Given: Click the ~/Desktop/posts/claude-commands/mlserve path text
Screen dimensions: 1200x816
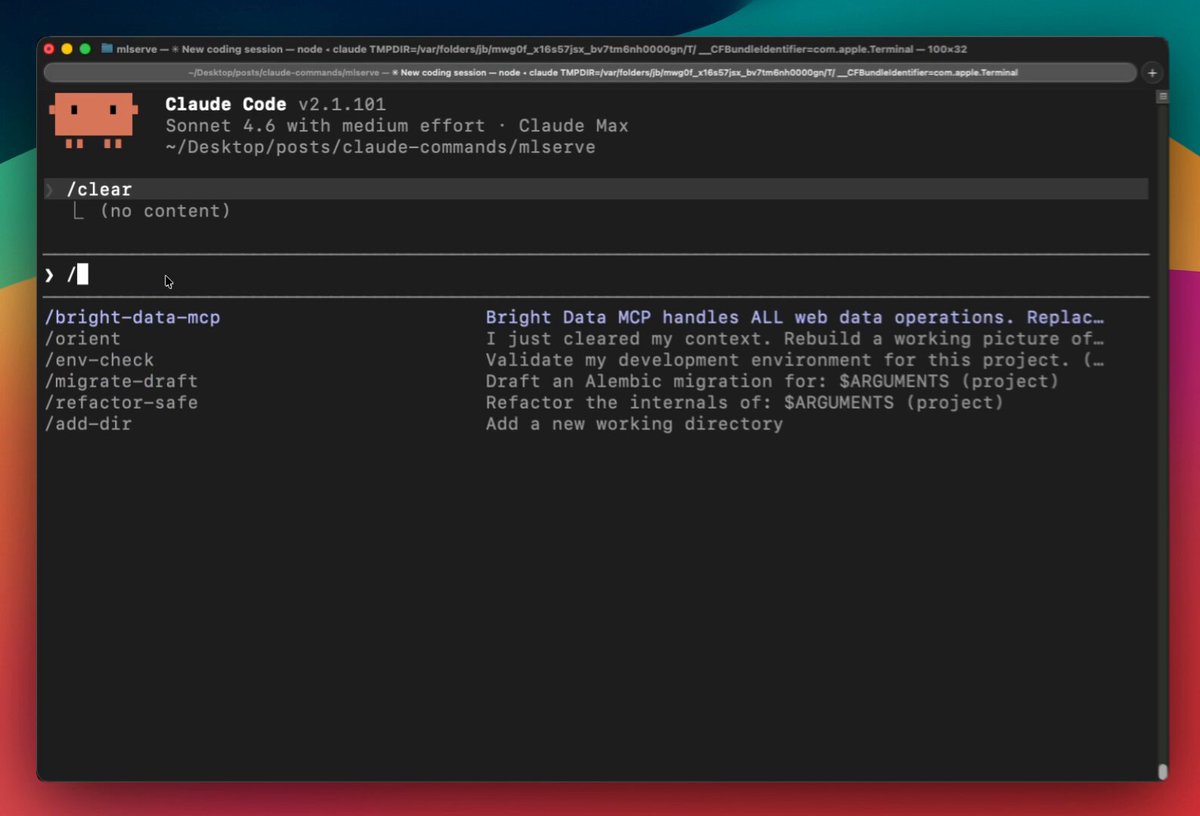Looking at the screenshot, I should click(380, 148).
